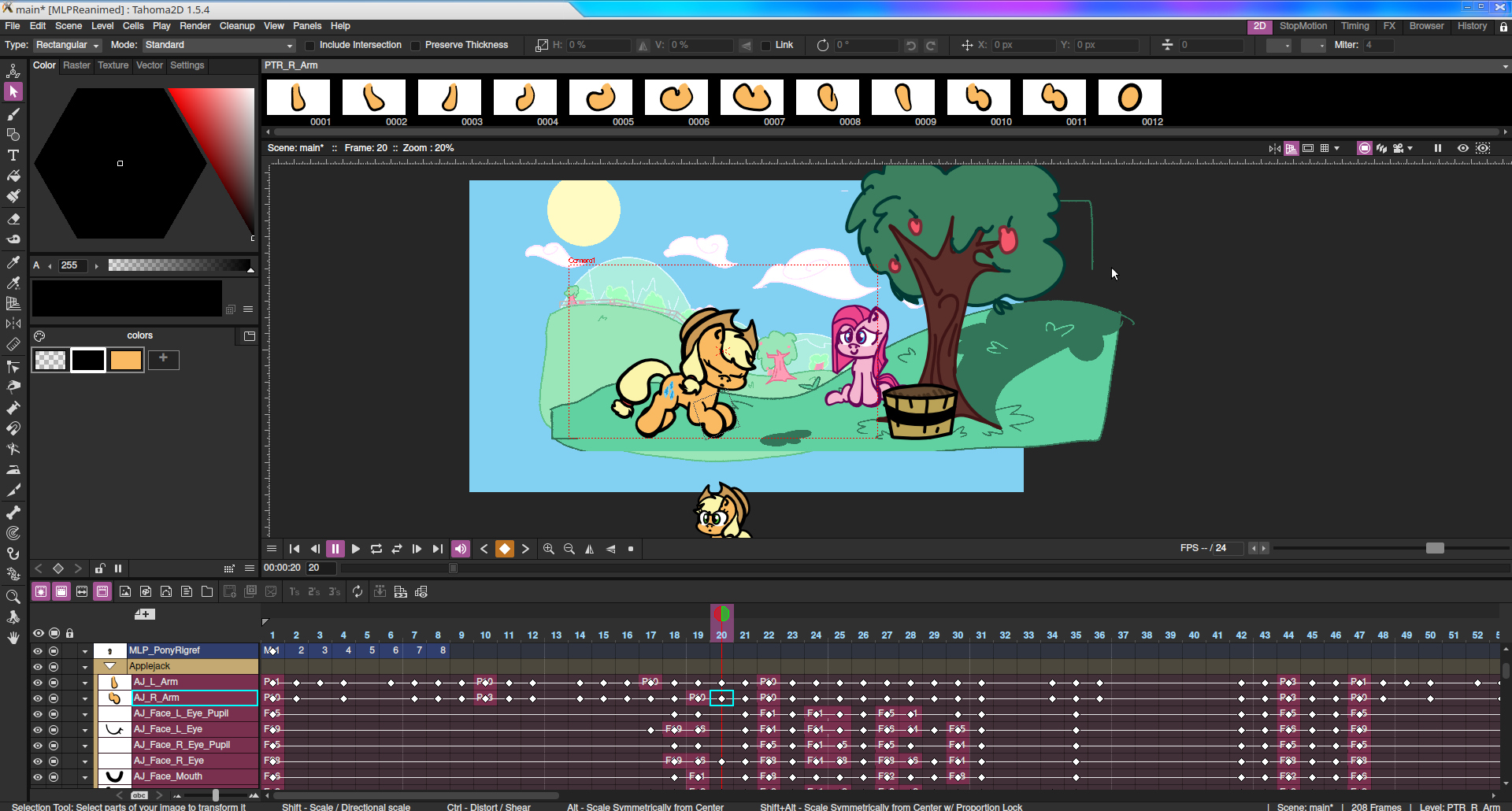The width and height of the screenshot is (1512, 811).
Task: Select frame thumbnail 0007 in level strip
Action: coord(752,98)
